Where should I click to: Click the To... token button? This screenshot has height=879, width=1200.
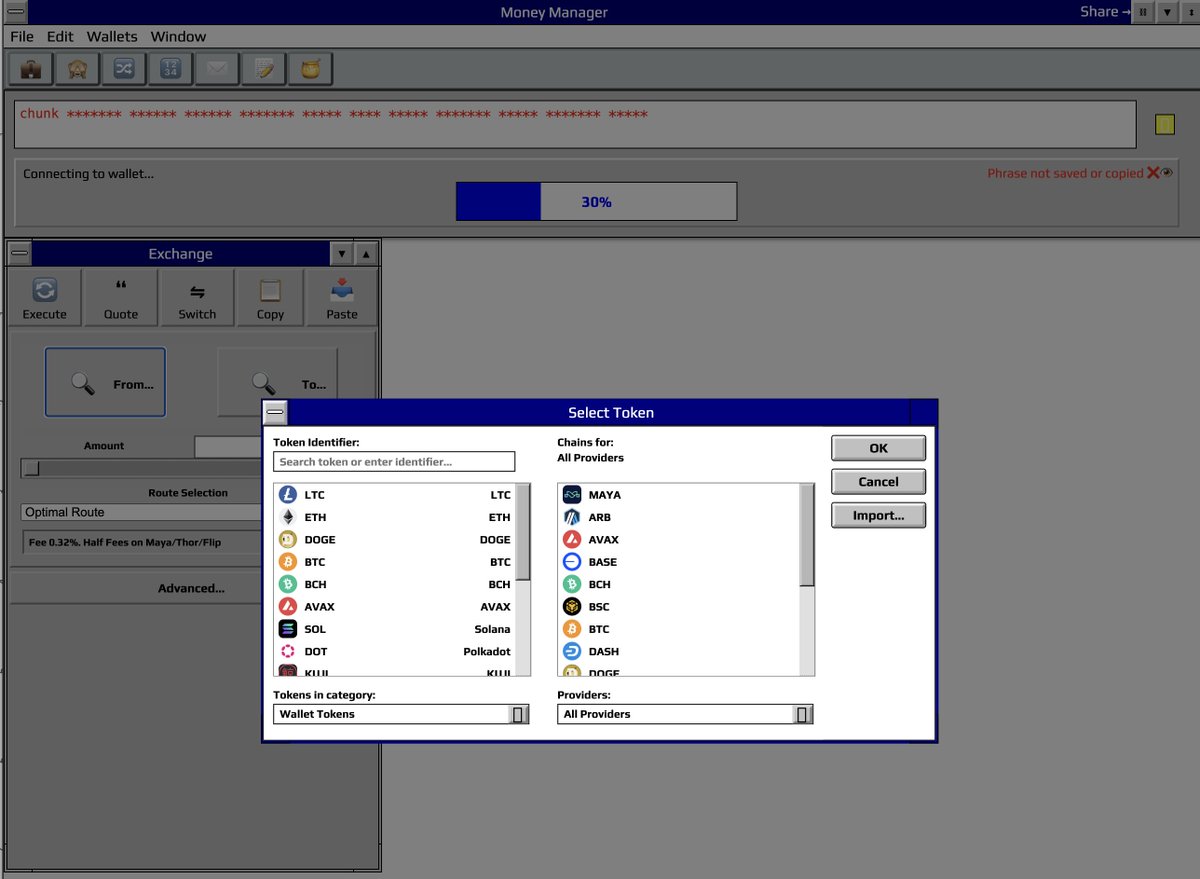pos(278,382)
